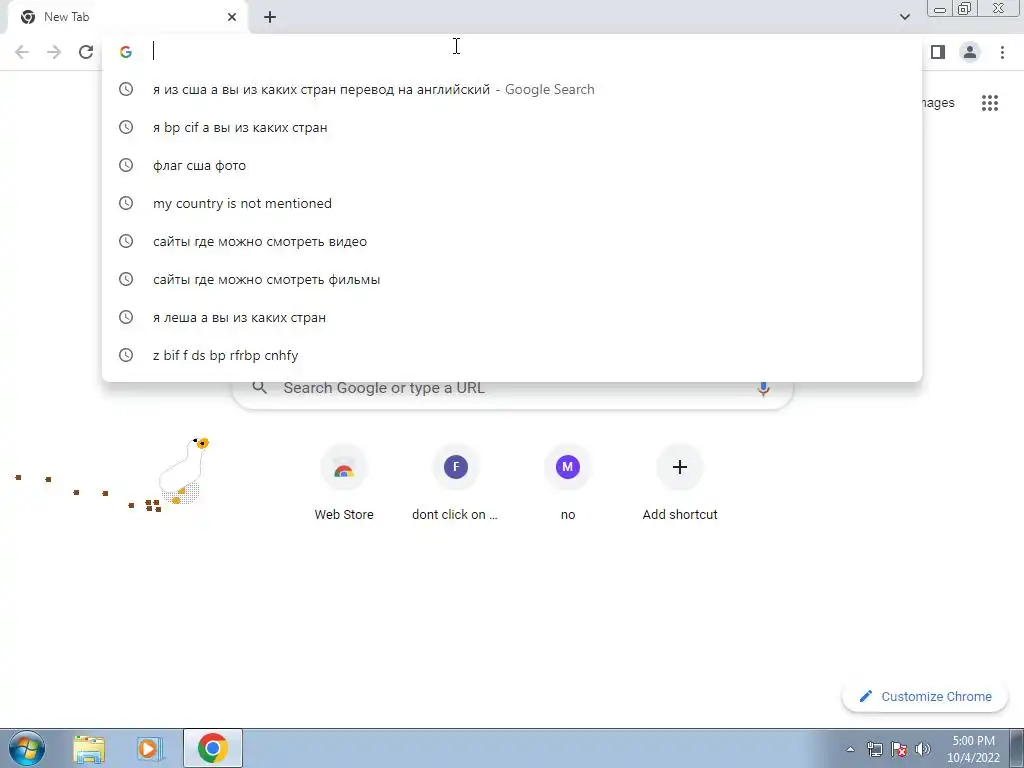Open the Chrome three-dot menu
This screenshot has height=768, width=1024.
pos(1002,52)
